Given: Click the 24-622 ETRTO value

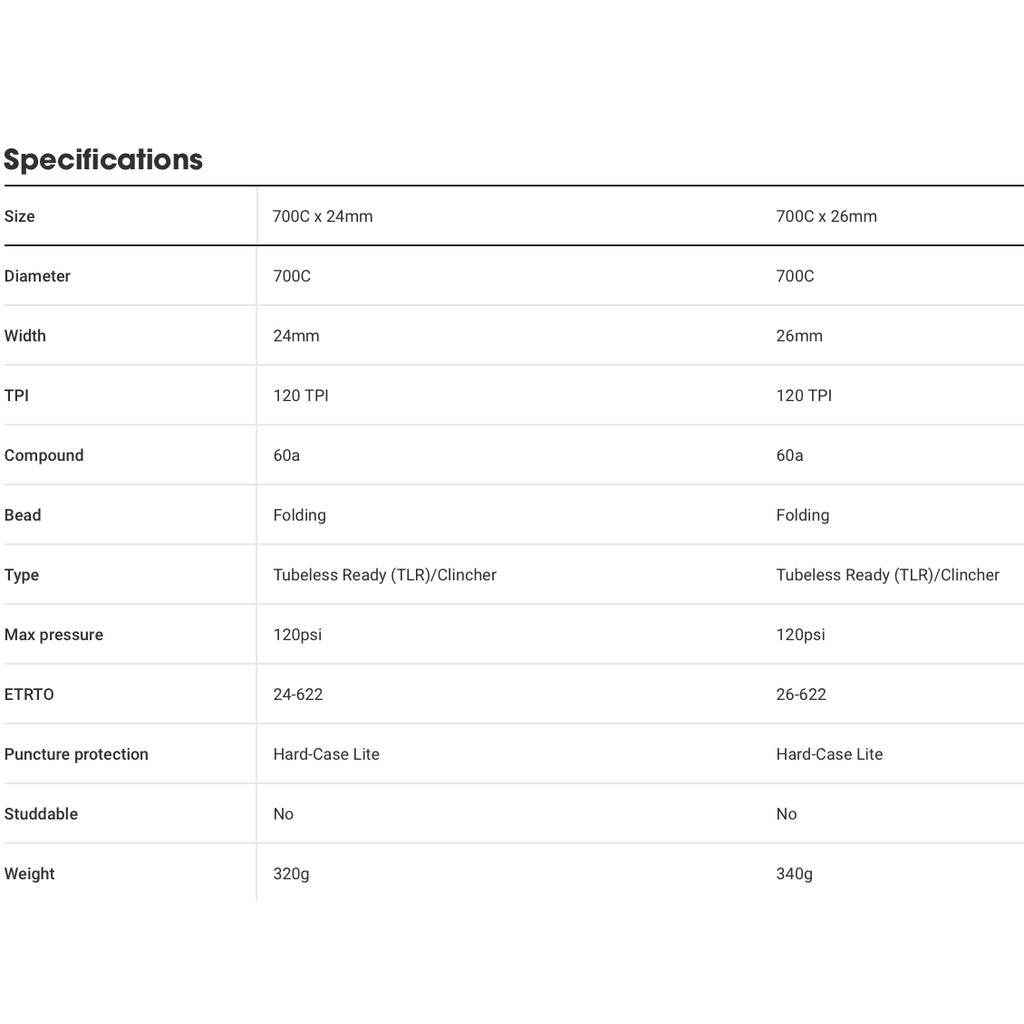Looking at the screenshot, I should [x=298, y=695].
